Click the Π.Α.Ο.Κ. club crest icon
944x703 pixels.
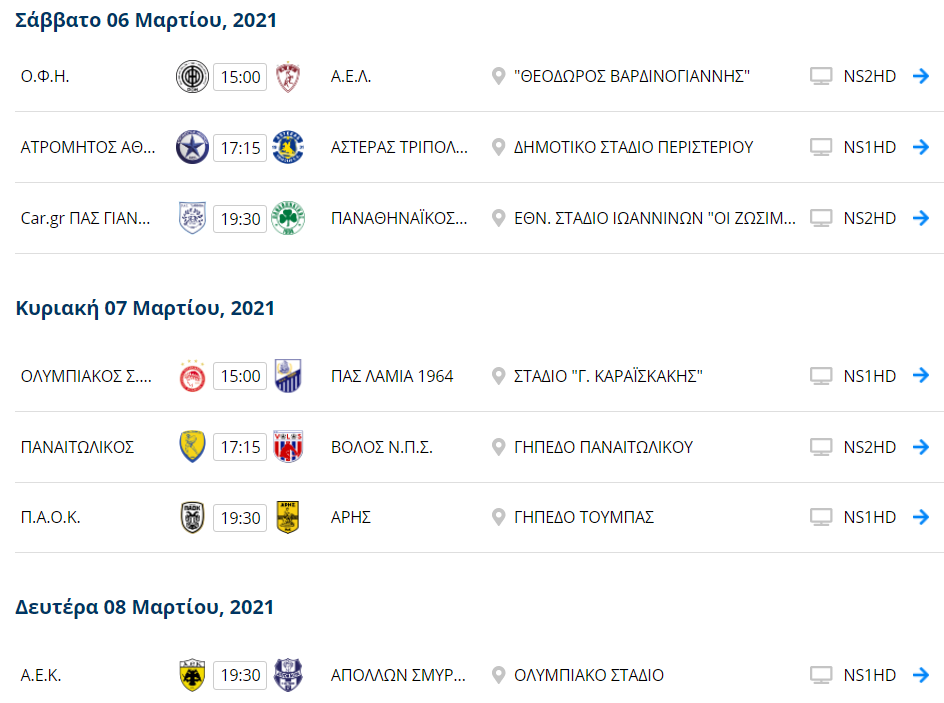coord(192,517)
